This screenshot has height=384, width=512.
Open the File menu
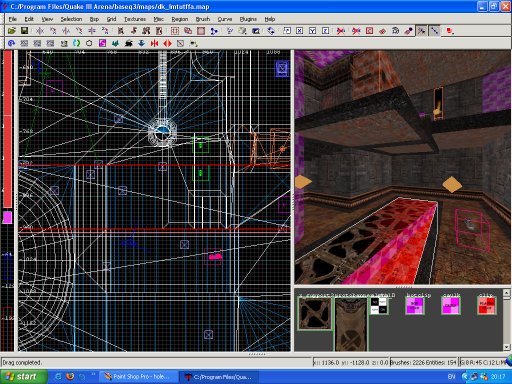13,19
